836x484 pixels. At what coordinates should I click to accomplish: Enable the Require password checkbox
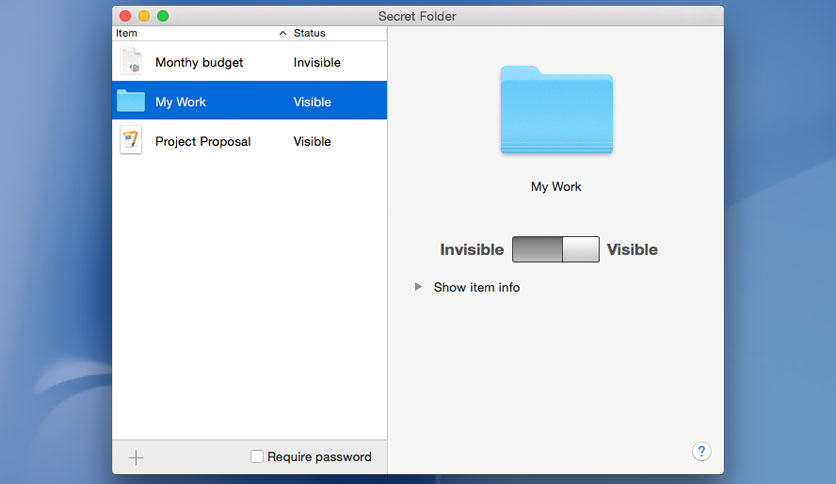(x=257, y=456)
